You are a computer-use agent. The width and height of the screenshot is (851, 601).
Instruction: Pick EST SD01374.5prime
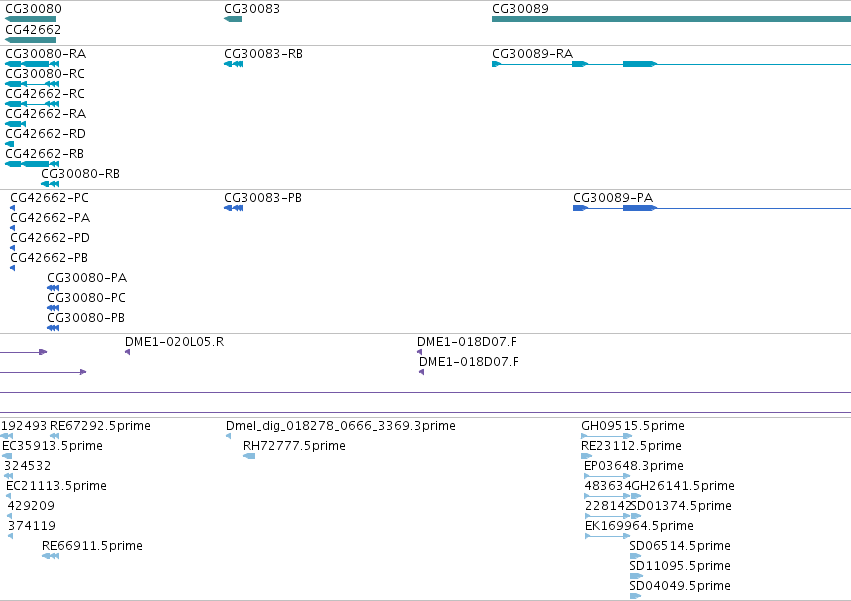pyautogui.click(x=682, y=507)
